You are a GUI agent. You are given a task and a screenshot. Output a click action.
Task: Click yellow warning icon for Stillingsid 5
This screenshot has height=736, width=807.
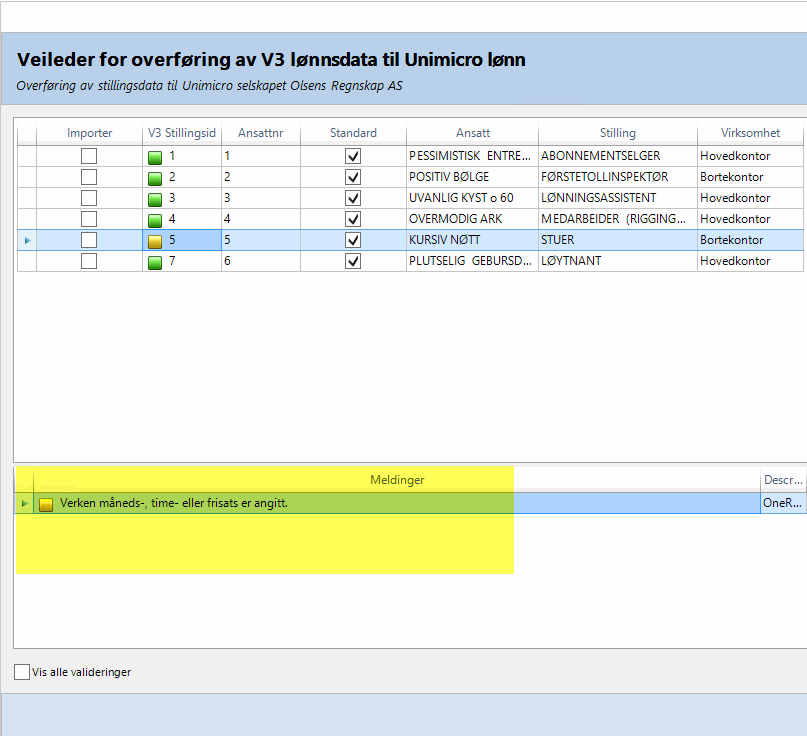154,241
